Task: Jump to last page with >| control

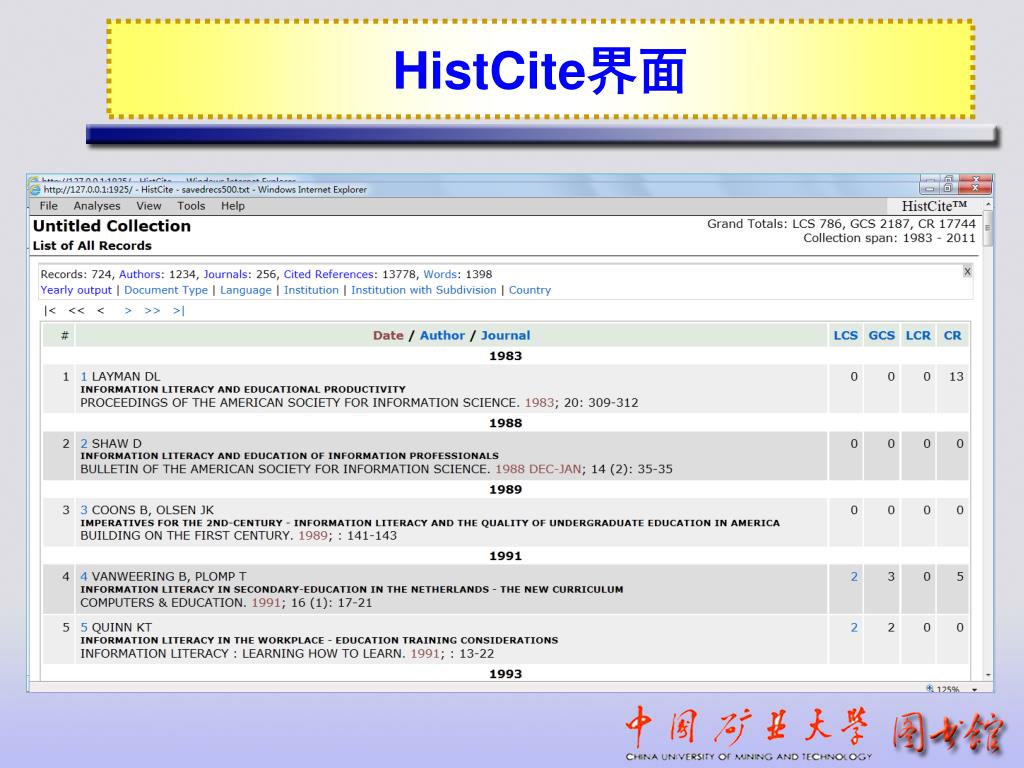Action: click(179, 311)
